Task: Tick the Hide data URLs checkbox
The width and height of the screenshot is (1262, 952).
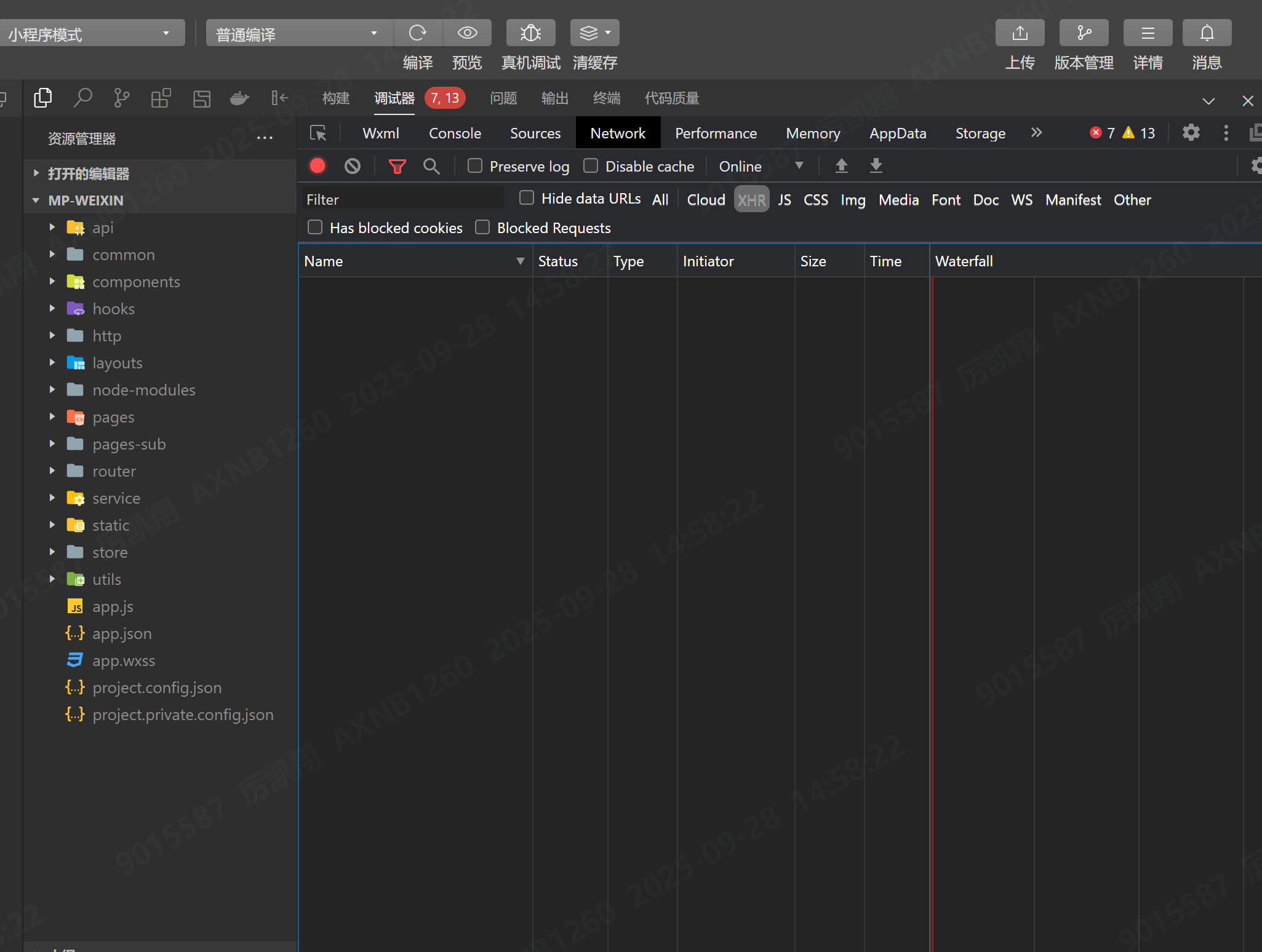Action: 527,198
